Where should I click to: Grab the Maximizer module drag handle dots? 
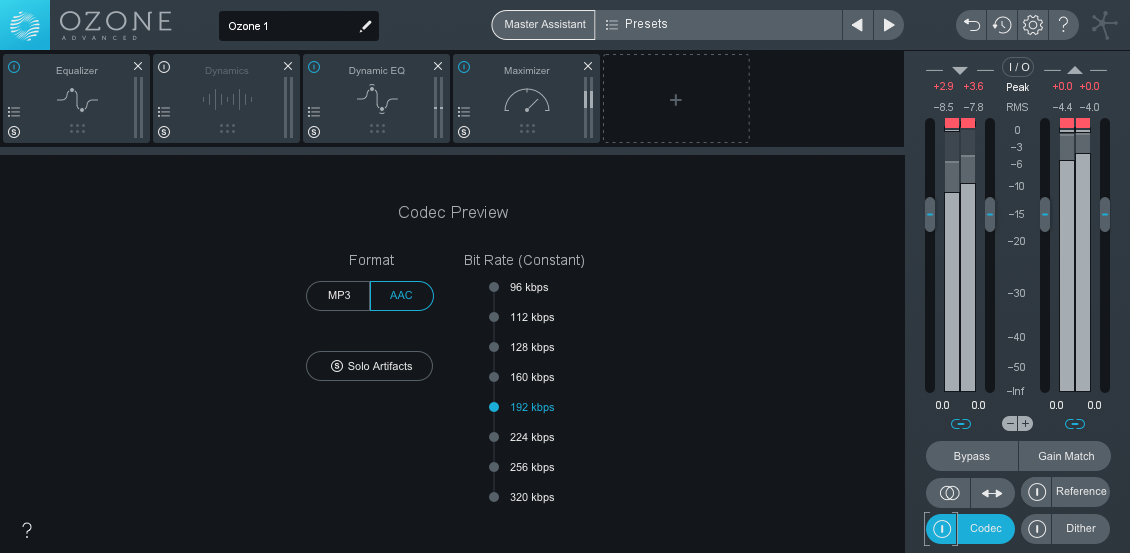coord(527,128)
